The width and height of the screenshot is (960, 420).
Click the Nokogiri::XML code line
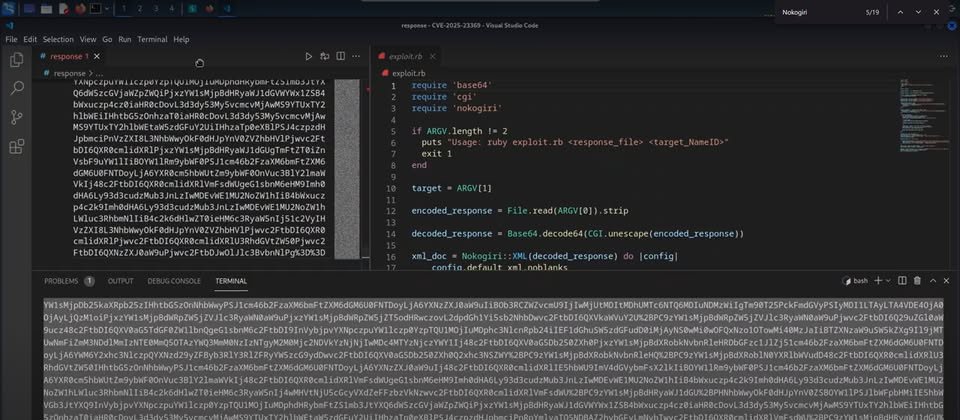(545, 257)
